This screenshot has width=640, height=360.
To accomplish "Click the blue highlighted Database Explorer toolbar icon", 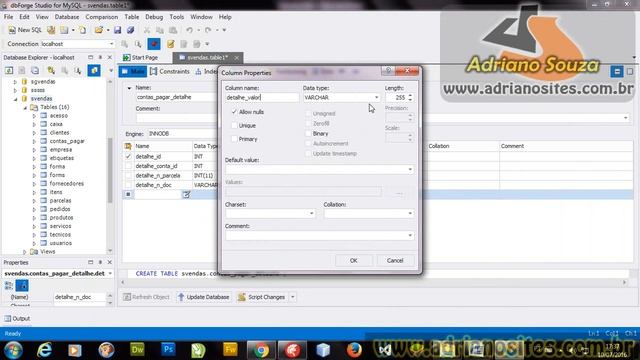I will click(x=94, y=71).
